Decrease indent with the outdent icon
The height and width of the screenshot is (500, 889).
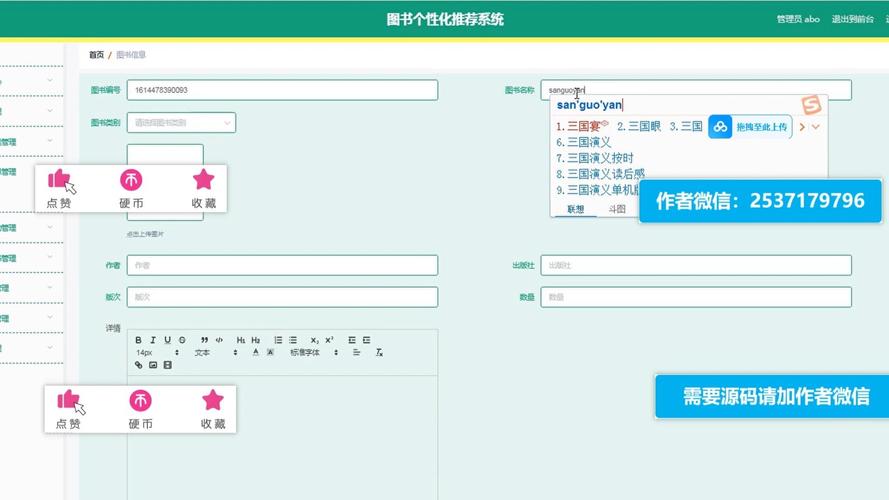tap(352, 340)
